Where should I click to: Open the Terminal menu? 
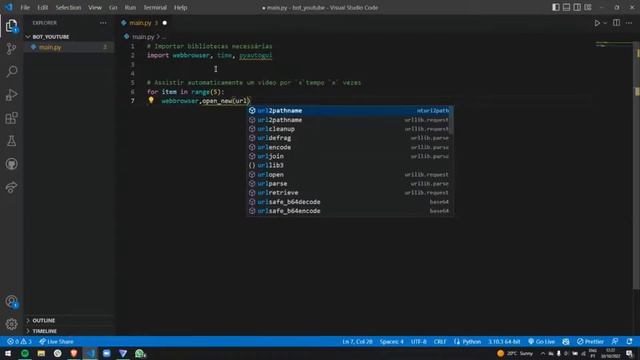(155, 7)
